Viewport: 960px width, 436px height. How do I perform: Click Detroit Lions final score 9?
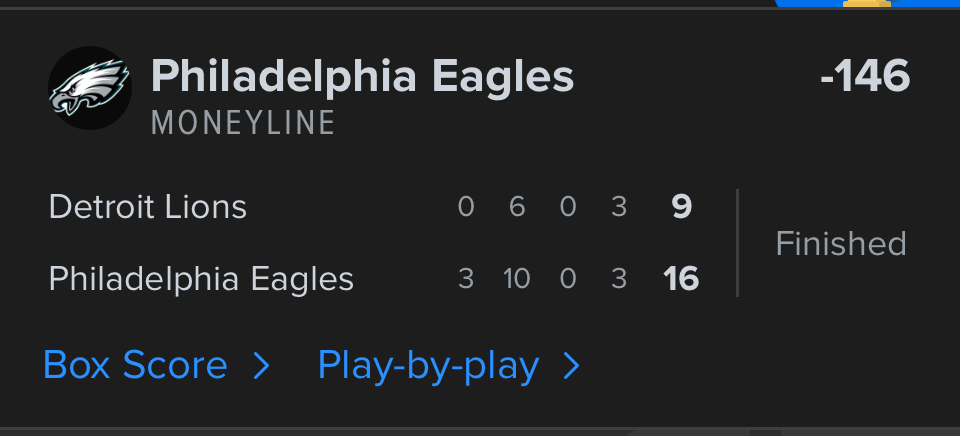682,208
